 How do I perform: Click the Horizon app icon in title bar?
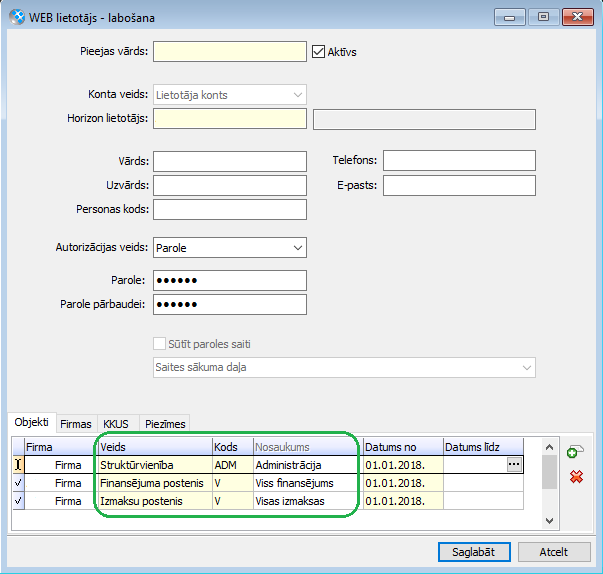coord(17,17)
